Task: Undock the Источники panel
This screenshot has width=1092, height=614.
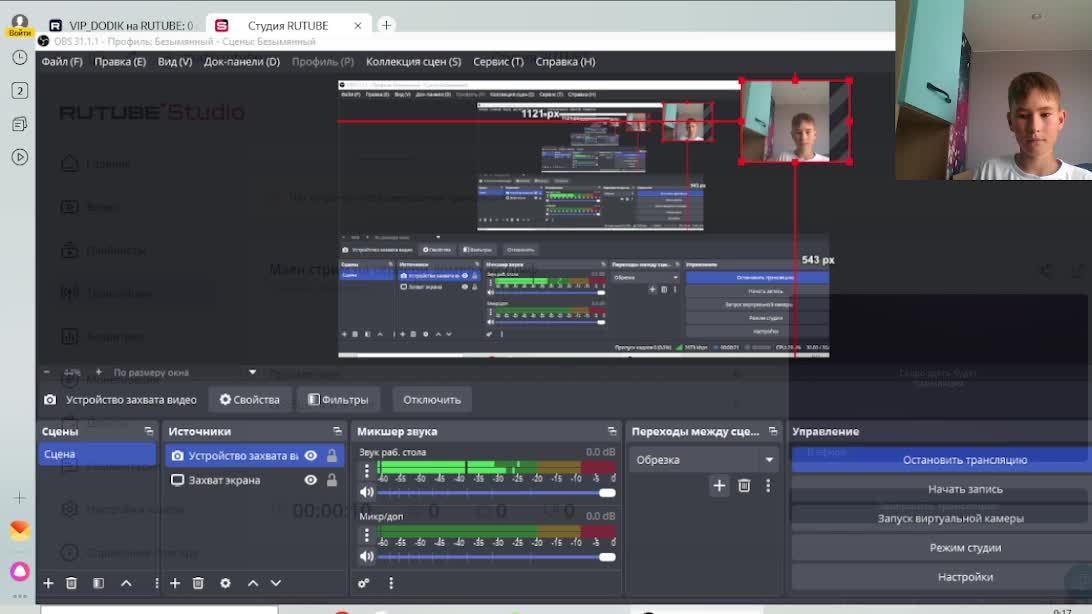Action: pos(337,432)
